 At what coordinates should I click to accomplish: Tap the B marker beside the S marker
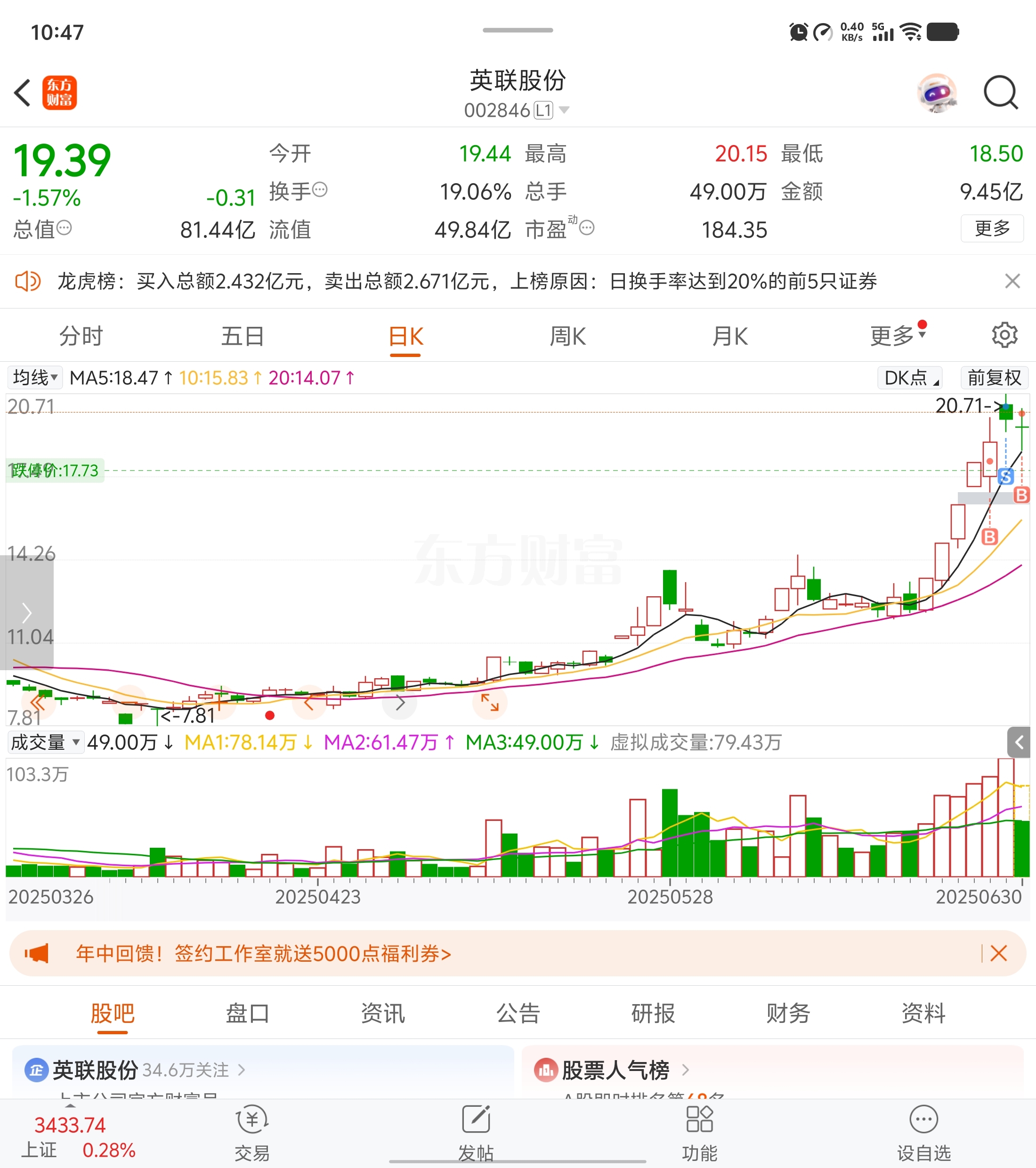tap(1021, 495)
